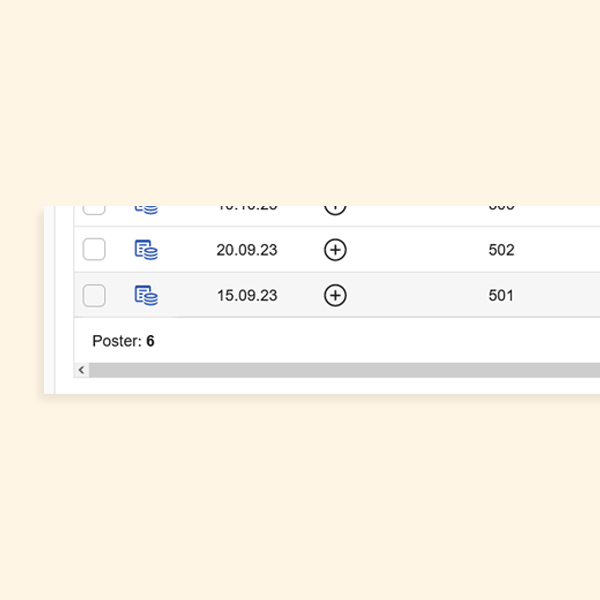Select the checkbox for the 15.09.23 entry

pyautogui.click(x=94, y=295)
